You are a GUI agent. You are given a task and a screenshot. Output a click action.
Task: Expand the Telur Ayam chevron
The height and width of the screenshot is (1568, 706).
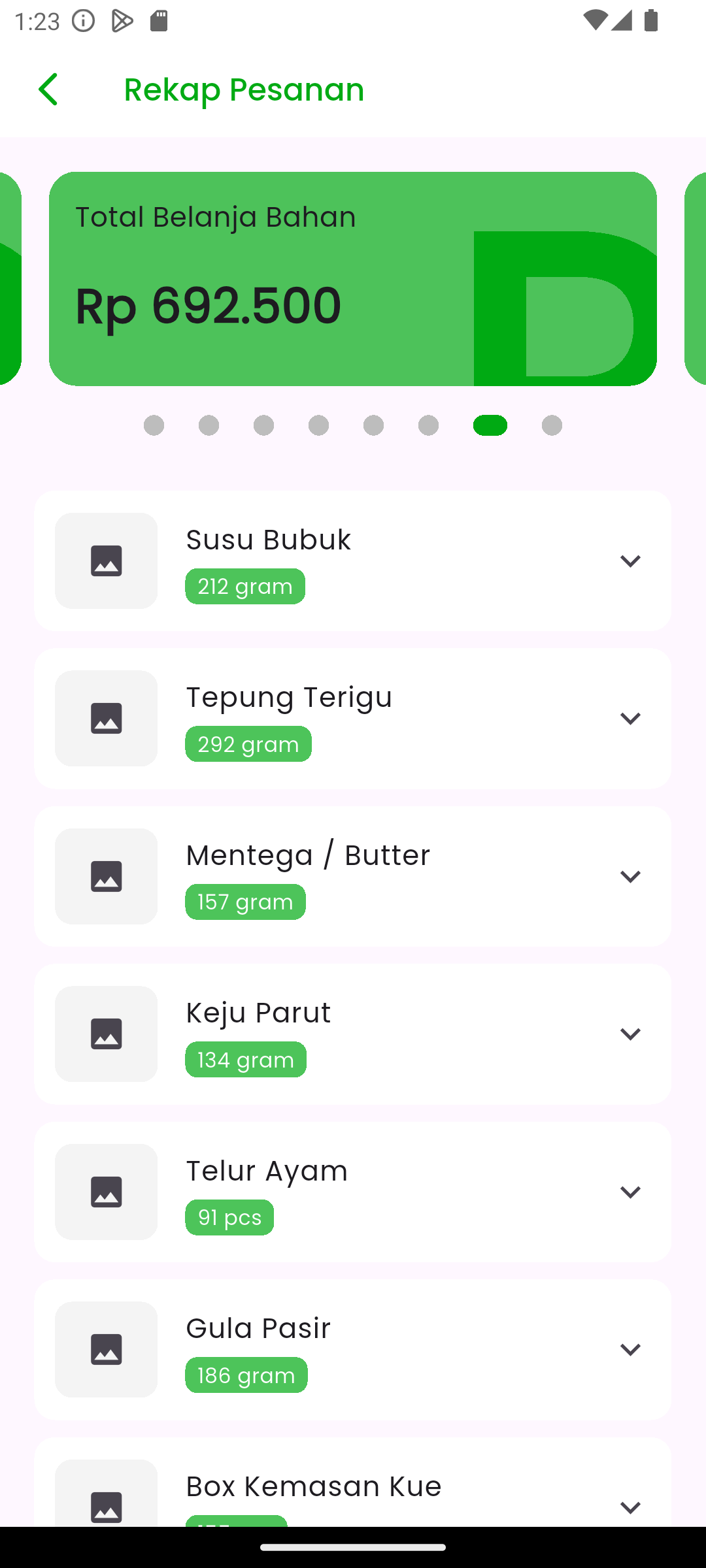tap(630, 1192)
